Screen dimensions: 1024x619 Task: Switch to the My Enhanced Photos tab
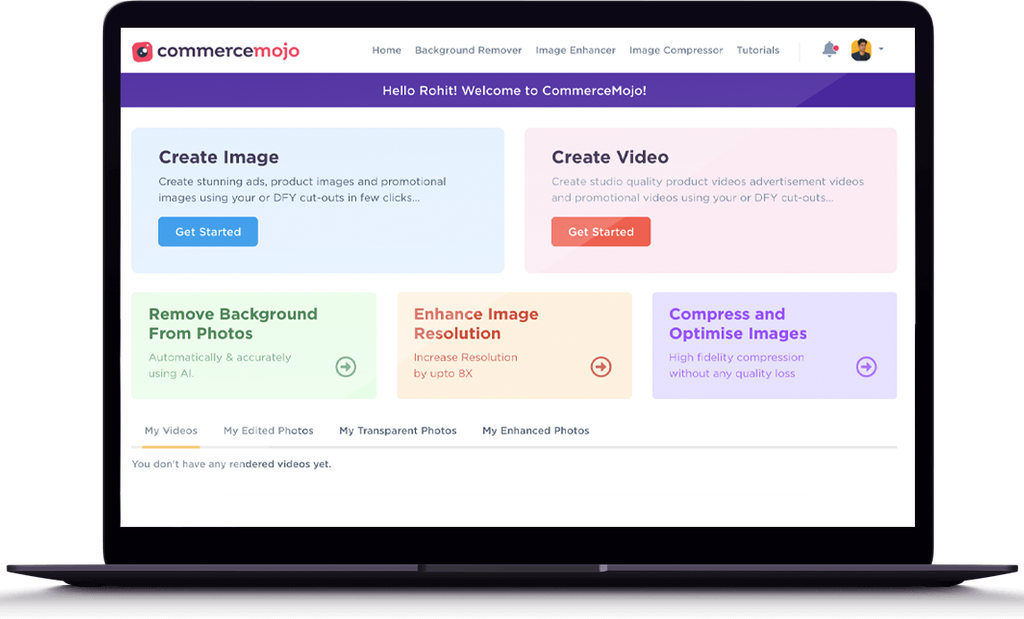(536, 431)
